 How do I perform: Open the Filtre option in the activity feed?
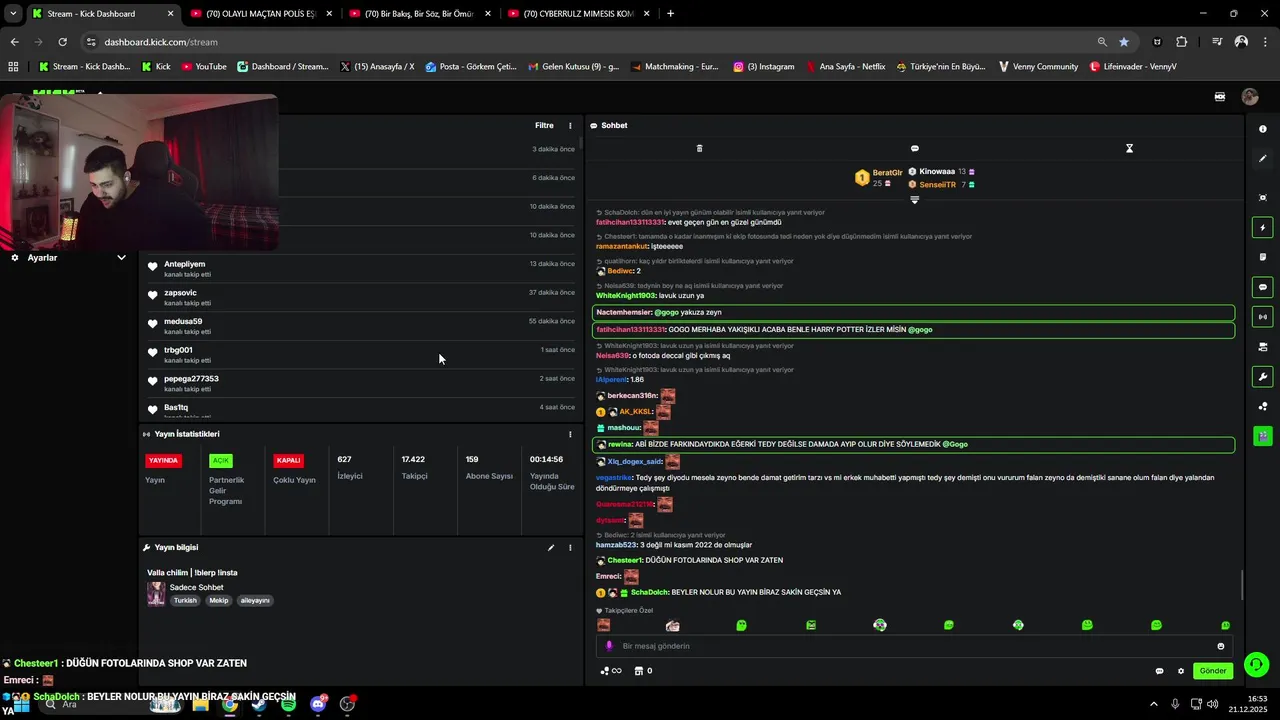(x=544, y=126)
